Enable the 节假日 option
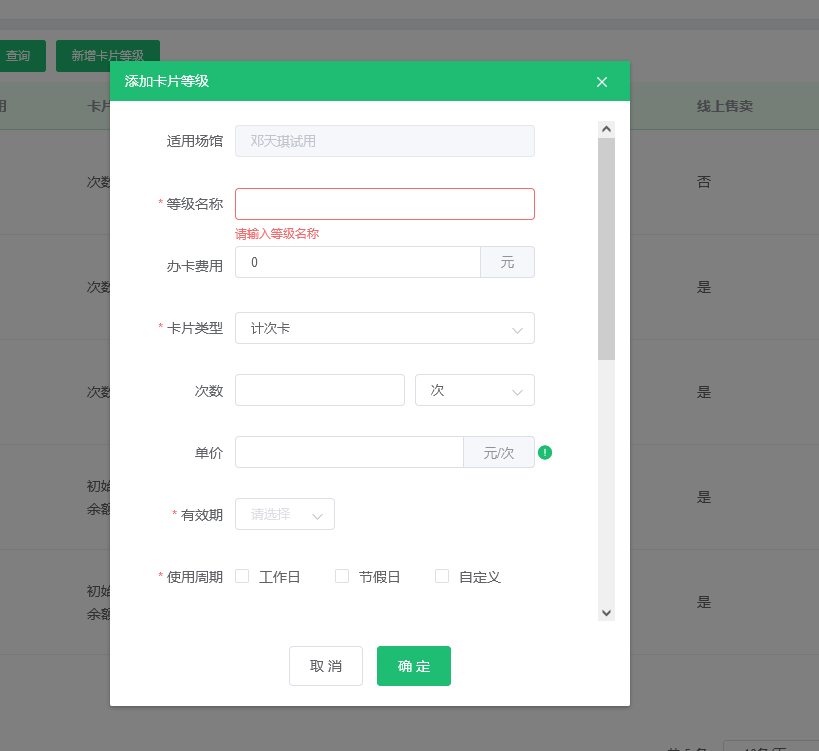This screenshot has height=751, width=819. tap(340, 576)
